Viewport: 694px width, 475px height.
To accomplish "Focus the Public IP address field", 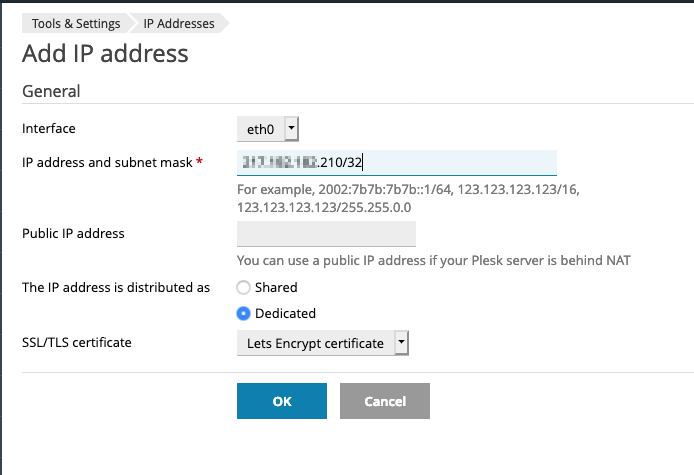I will click(x=326, y=234).
